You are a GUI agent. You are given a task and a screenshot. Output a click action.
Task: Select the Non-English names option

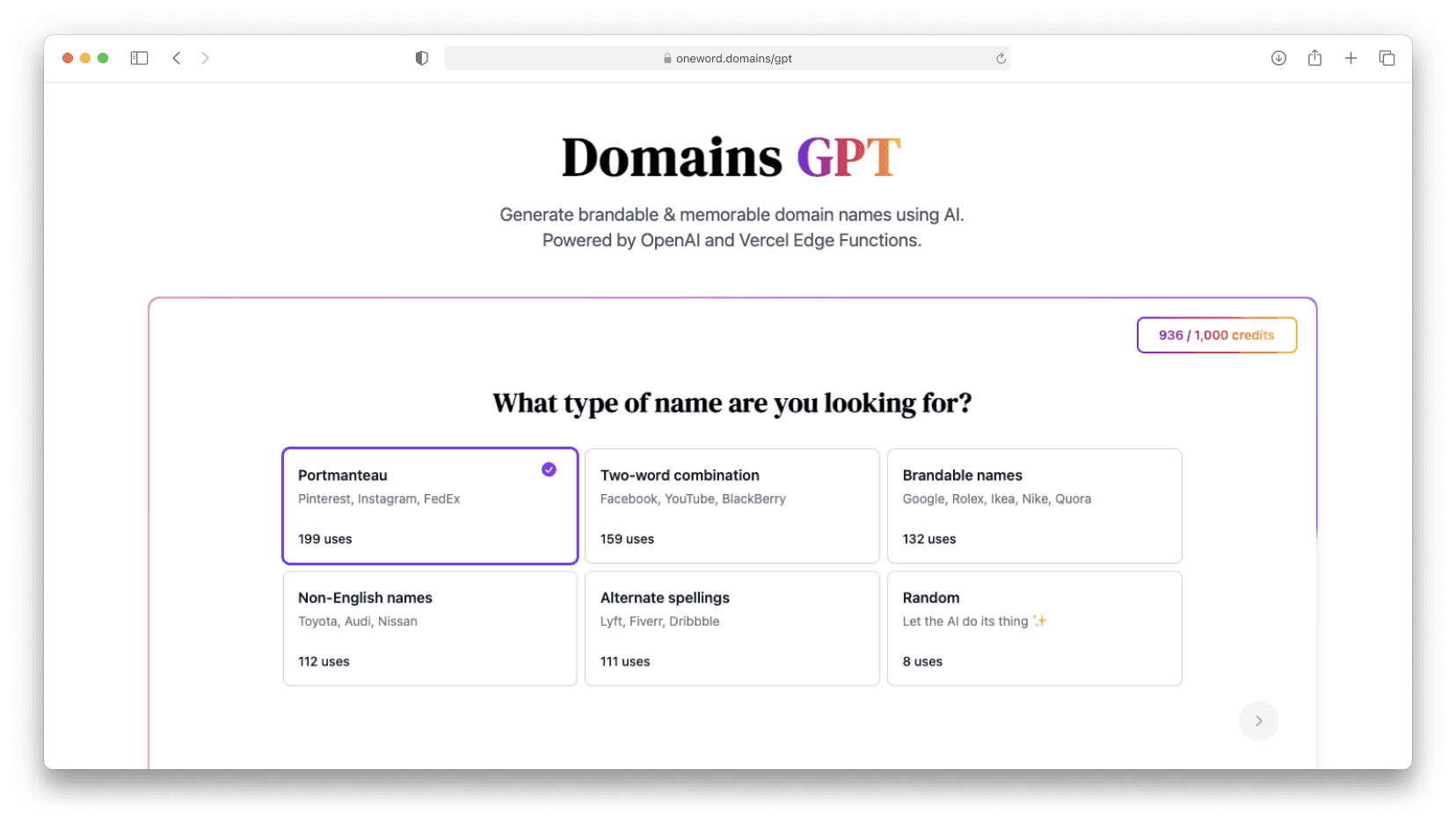(x=429, y=628)
